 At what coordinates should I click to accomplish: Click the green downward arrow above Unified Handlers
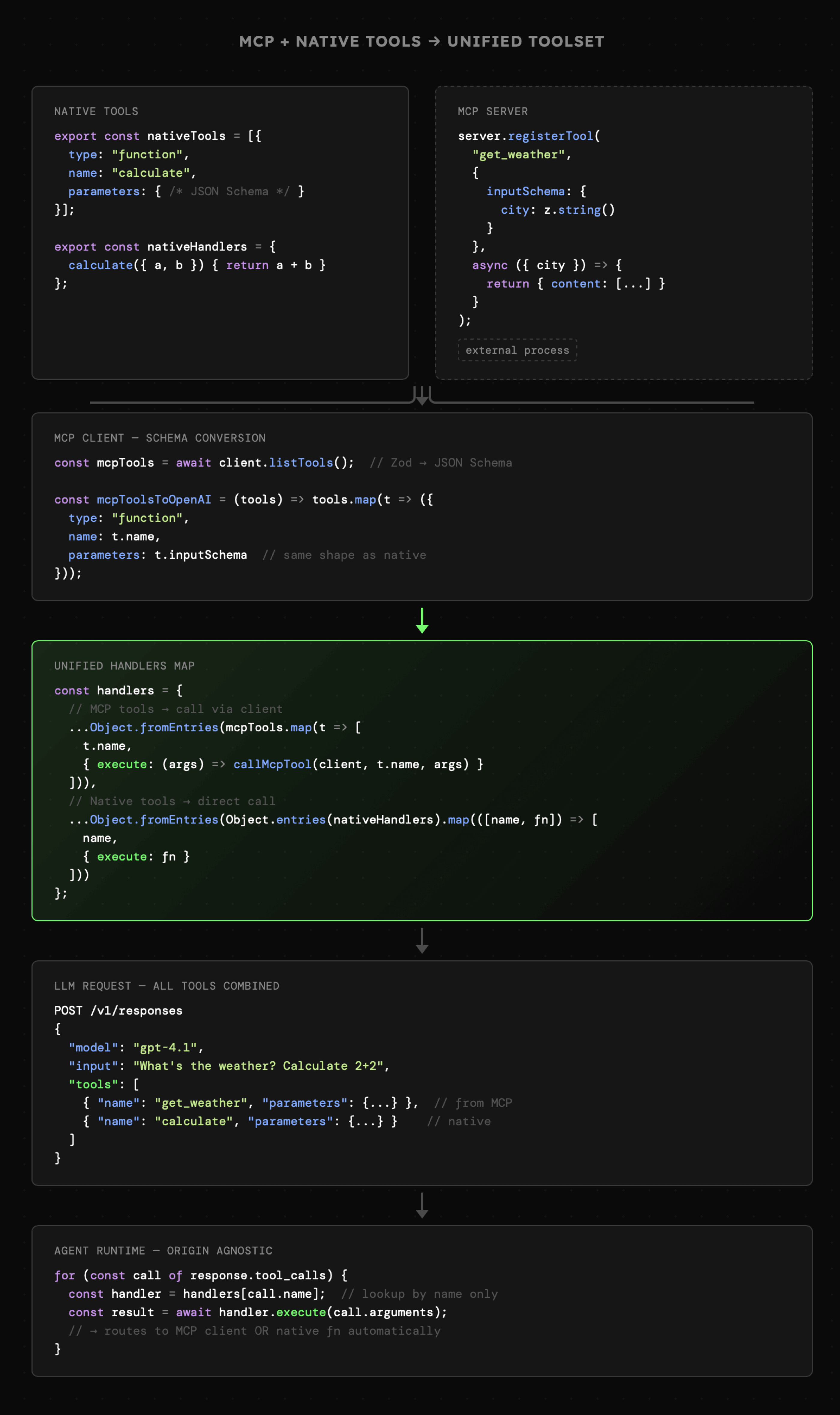422,621
